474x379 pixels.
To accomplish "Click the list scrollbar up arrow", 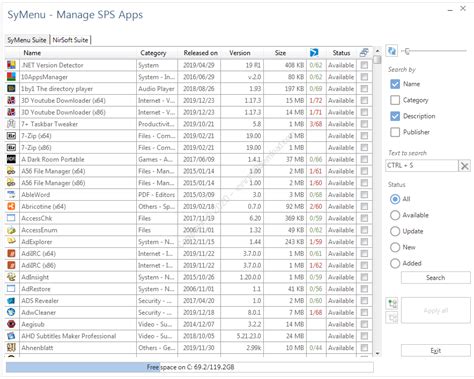I will click(x=377, y=51).
